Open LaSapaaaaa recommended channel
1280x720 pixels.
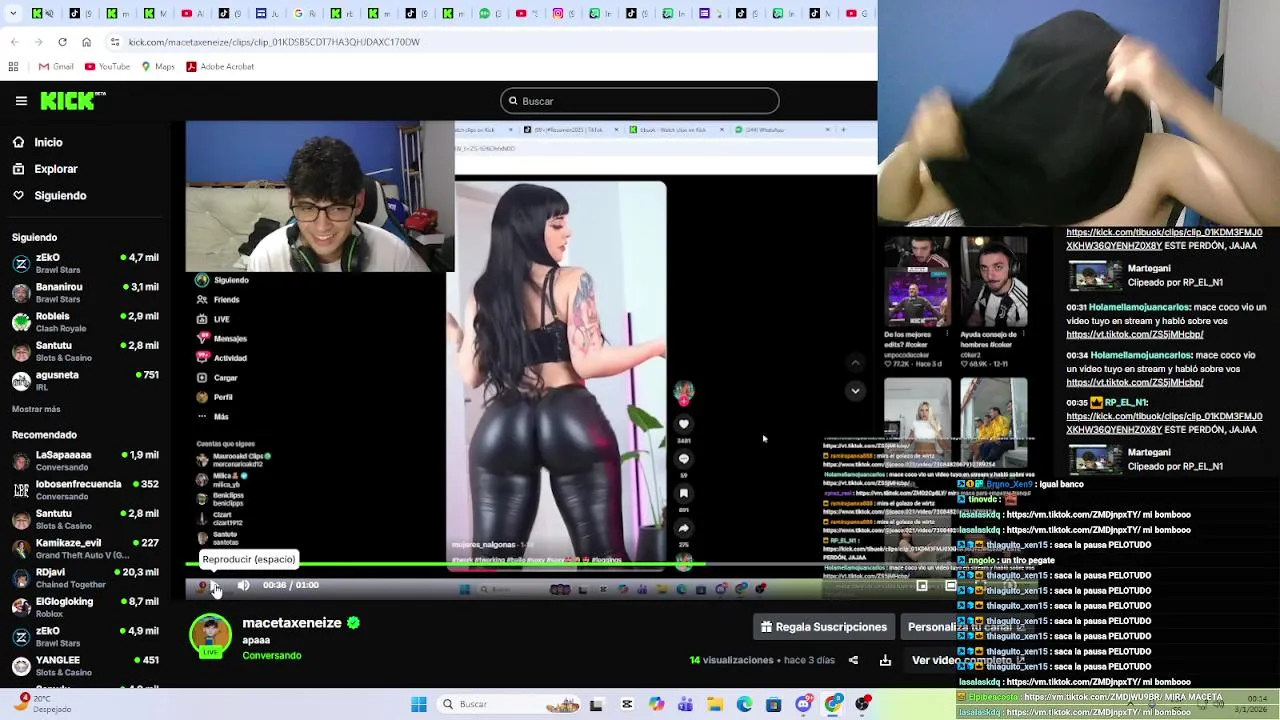coord(86,460)
